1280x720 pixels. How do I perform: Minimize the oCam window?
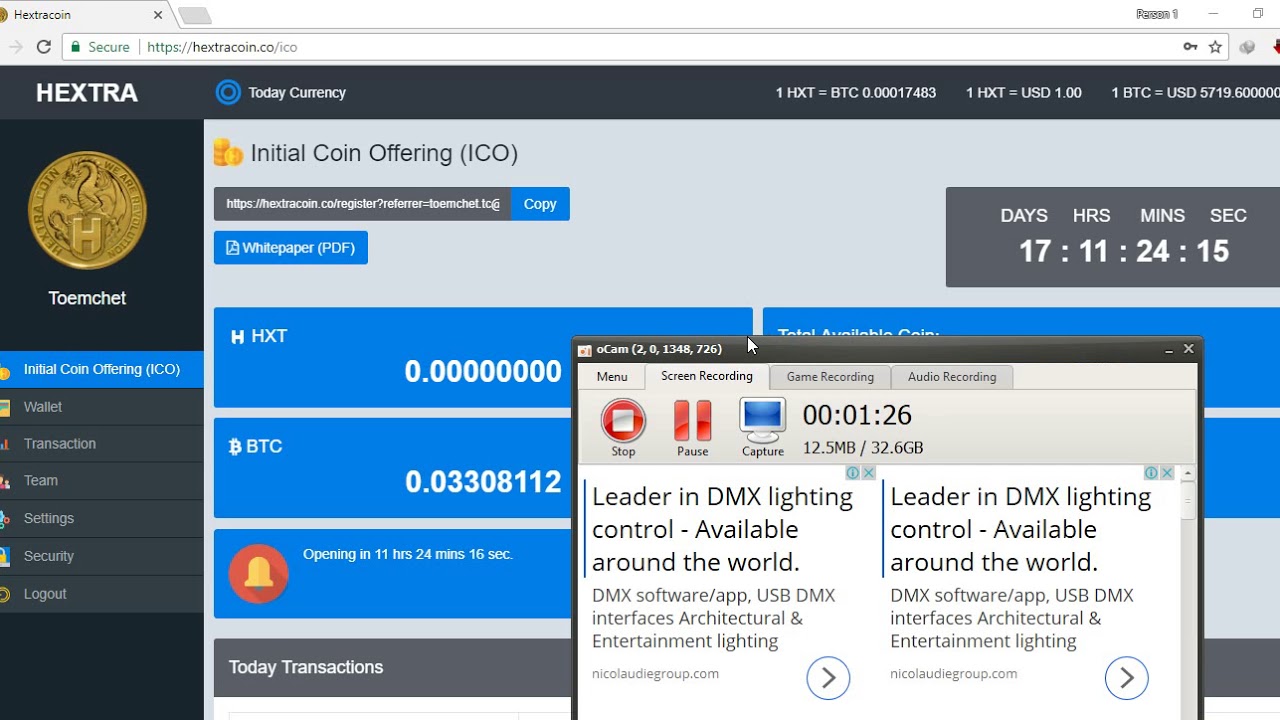1169,350
